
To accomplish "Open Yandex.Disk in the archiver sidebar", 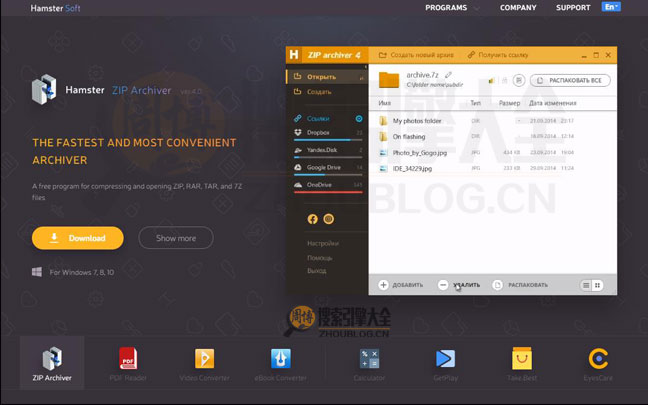I will tap(328, 150).
